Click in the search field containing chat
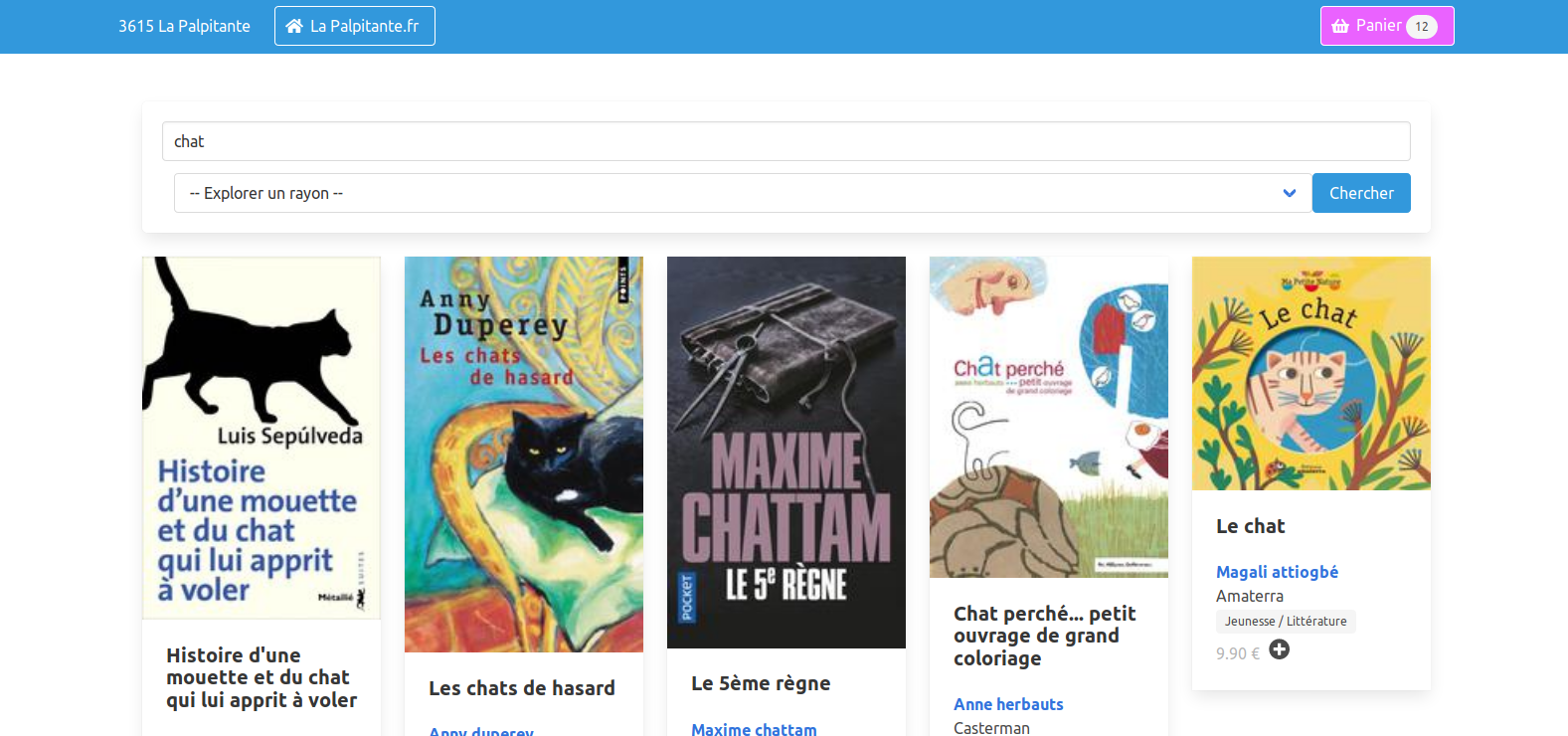 point(785,141)
